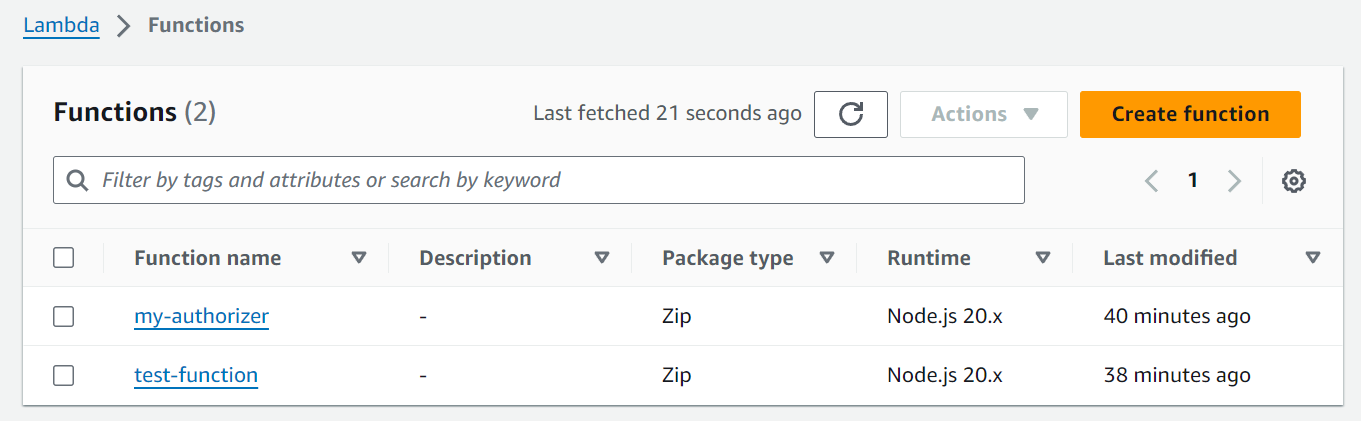Viewport: 1361px width, 421px height.
Task: Go to next page arrow
Action: click(x=1234, y=181)
